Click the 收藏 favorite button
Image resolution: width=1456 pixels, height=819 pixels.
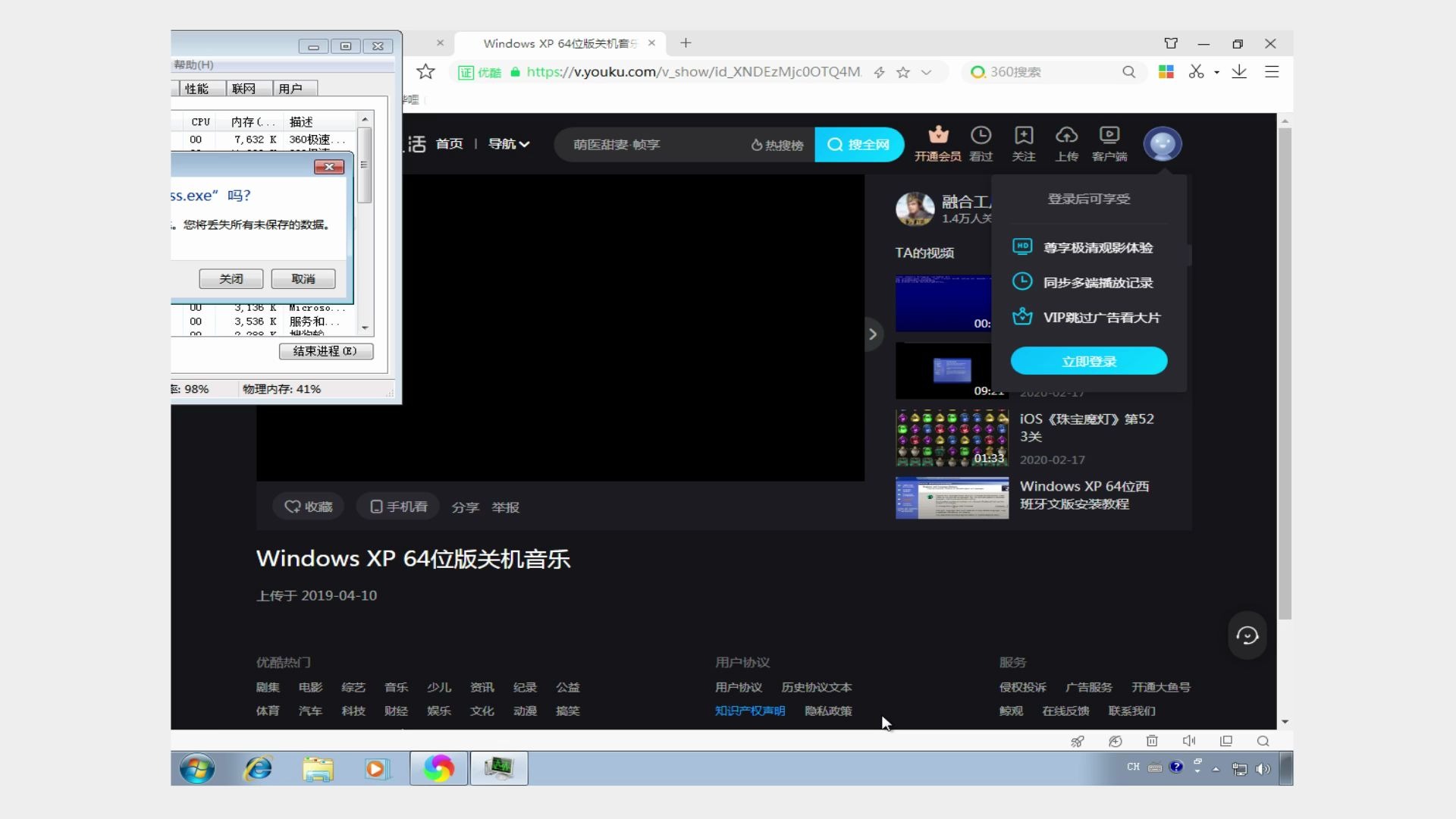click(308, 507)
